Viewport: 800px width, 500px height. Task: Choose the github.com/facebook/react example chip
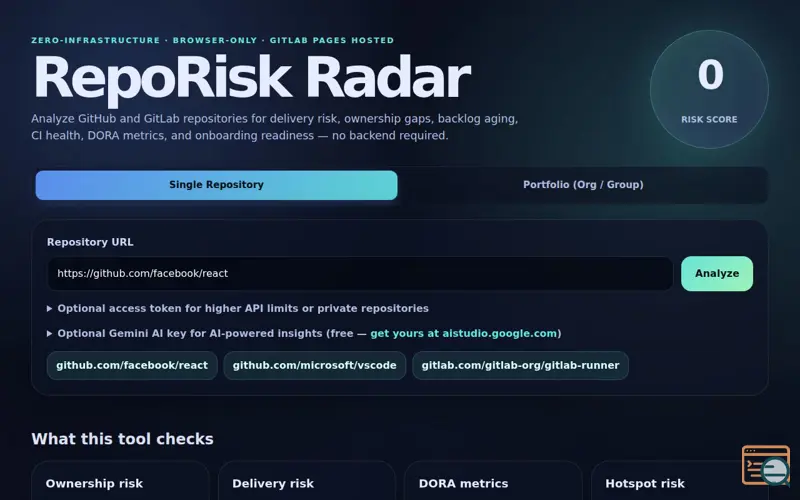point(132,365)
